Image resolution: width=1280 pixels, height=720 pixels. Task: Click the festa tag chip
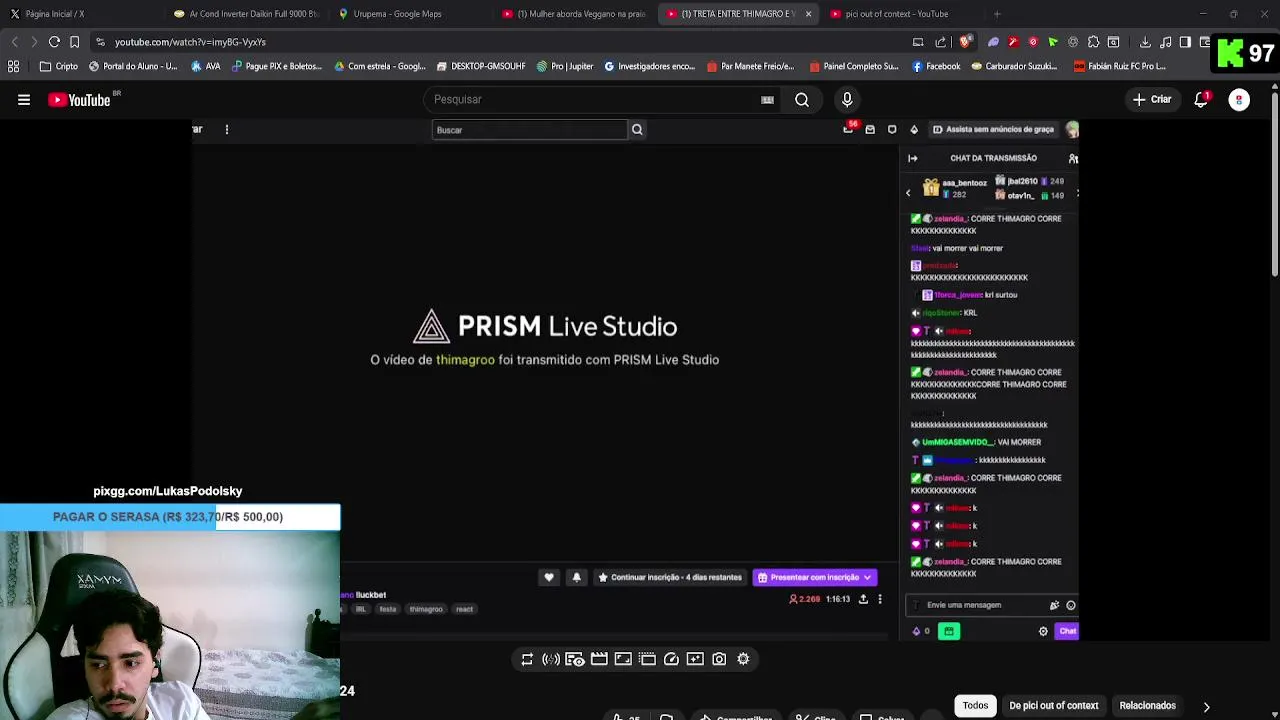tap(388, 609)
